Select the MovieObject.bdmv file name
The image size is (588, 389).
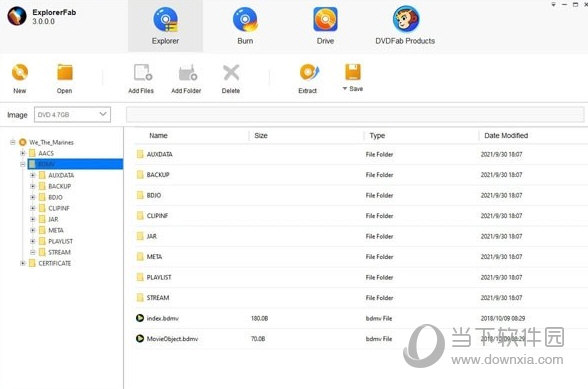tap(172, 339)
